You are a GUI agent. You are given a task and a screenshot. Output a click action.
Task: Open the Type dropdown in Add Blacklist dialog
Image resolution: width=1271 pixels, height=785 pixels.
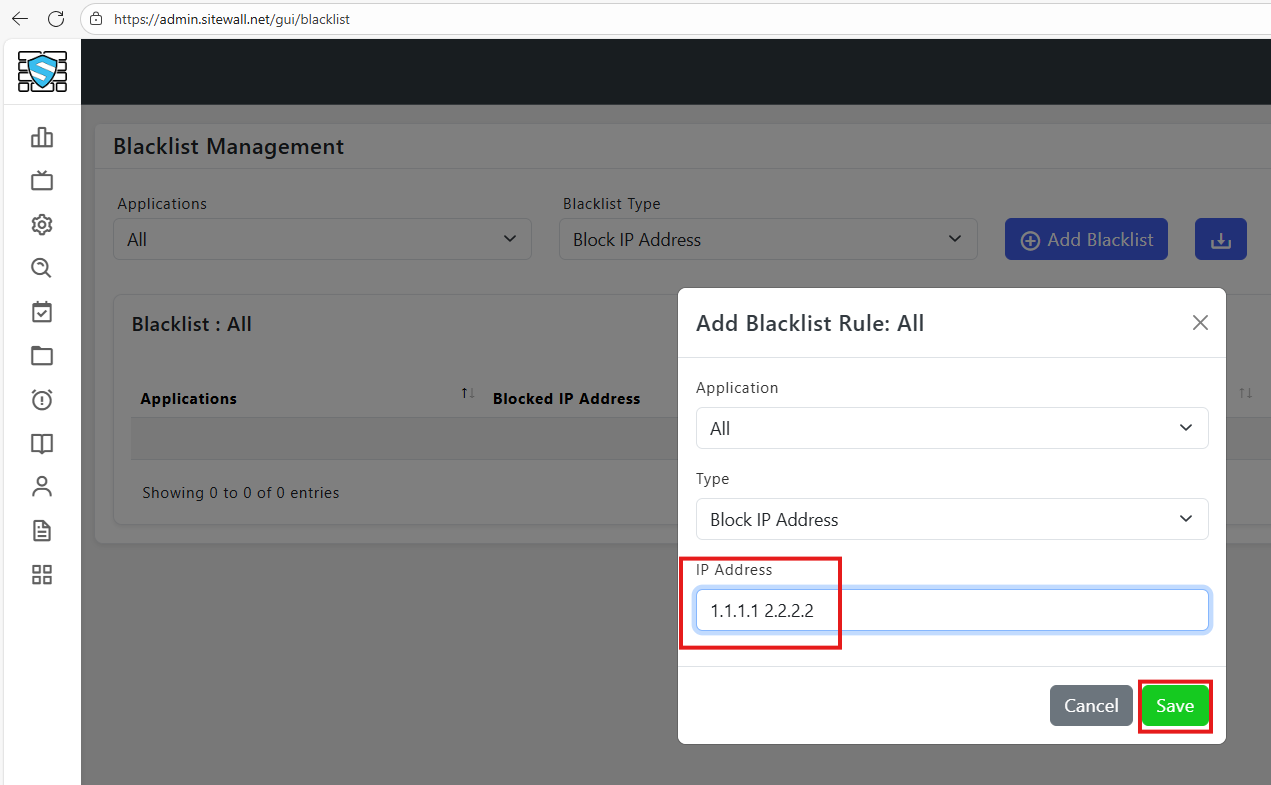(x=951, y=519)
